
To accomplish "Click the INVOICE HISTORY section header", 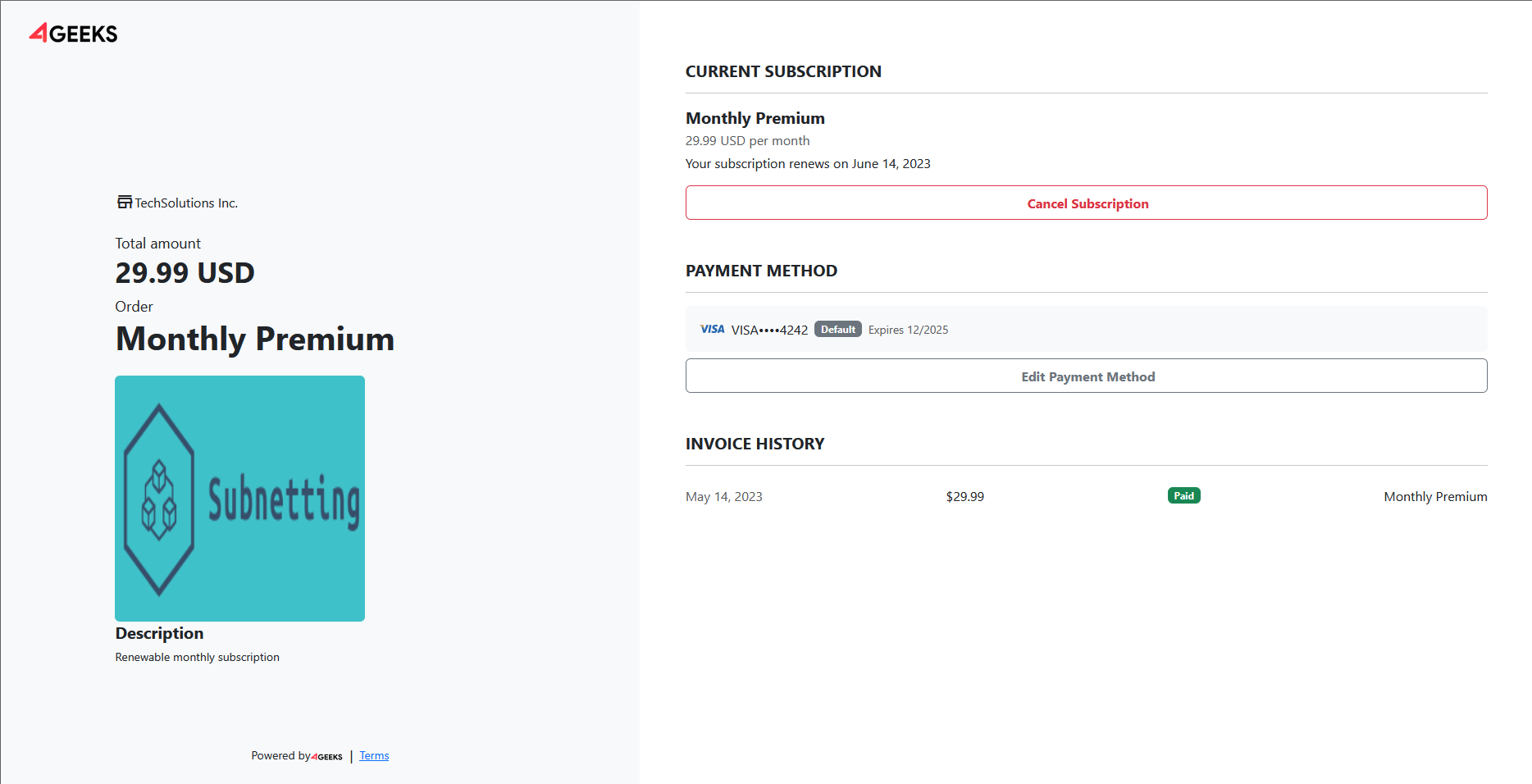I will 755,444.
